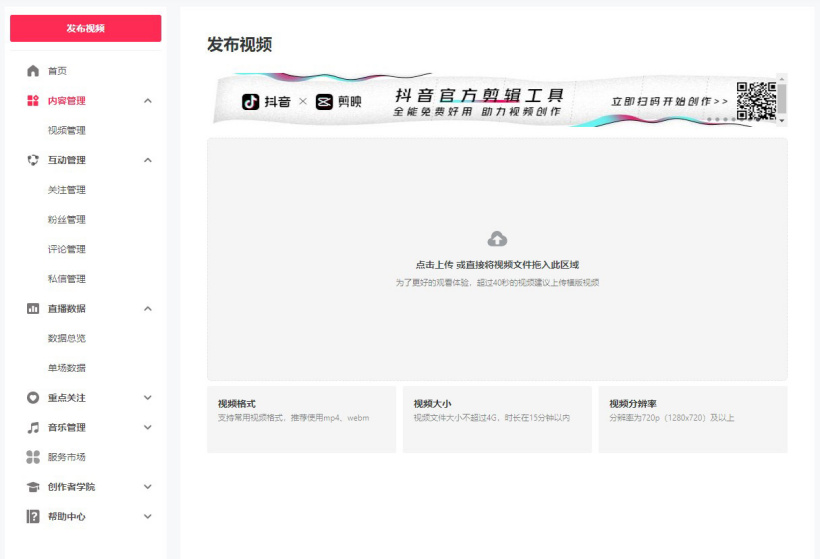Click banner scrollbar down arrow
The width and height of the screenshot is (820, 559).
pos(782,121)
